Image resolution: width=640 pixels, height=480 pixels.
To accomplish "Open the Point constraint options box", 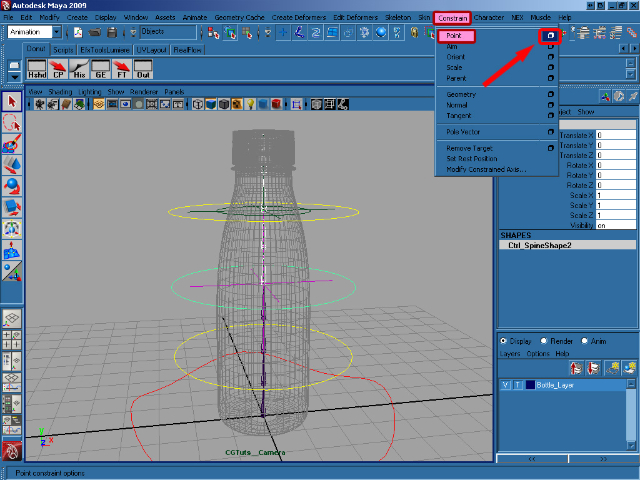I will 550,36.
